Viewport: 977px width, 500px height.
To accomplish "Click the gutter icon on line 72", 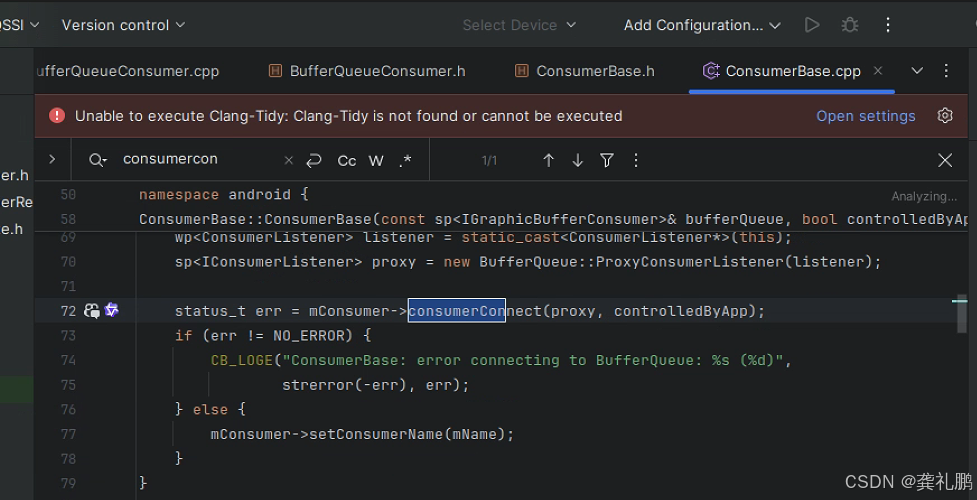I will [x=93, y=311].
